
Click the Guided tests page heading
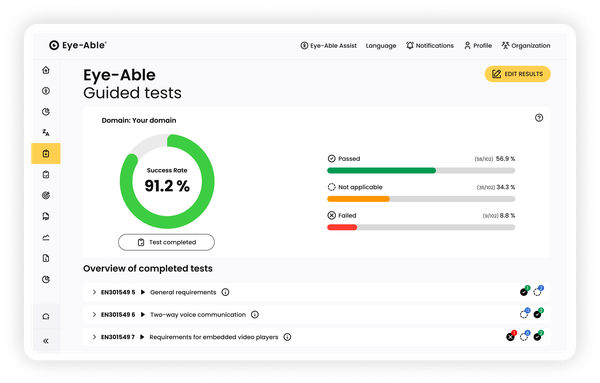tap(132, 93)
